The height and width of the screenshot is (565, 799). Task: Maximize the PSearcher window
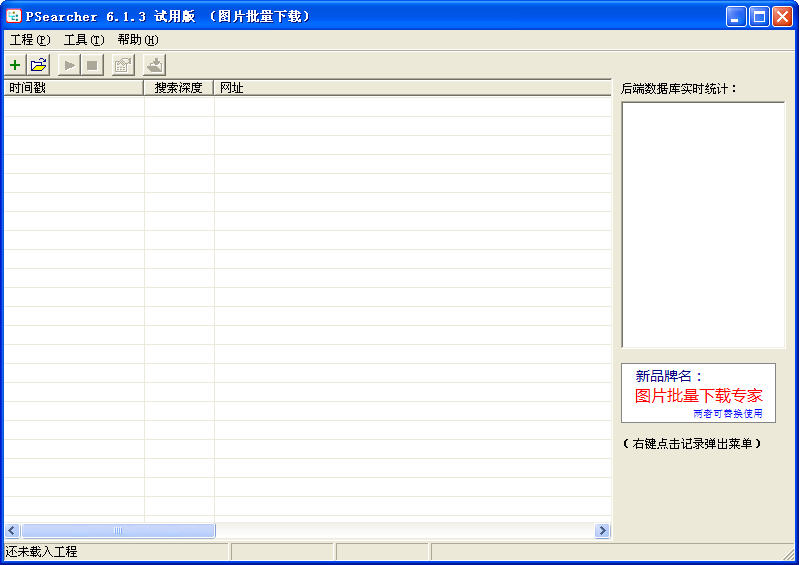tap(759, 17)
